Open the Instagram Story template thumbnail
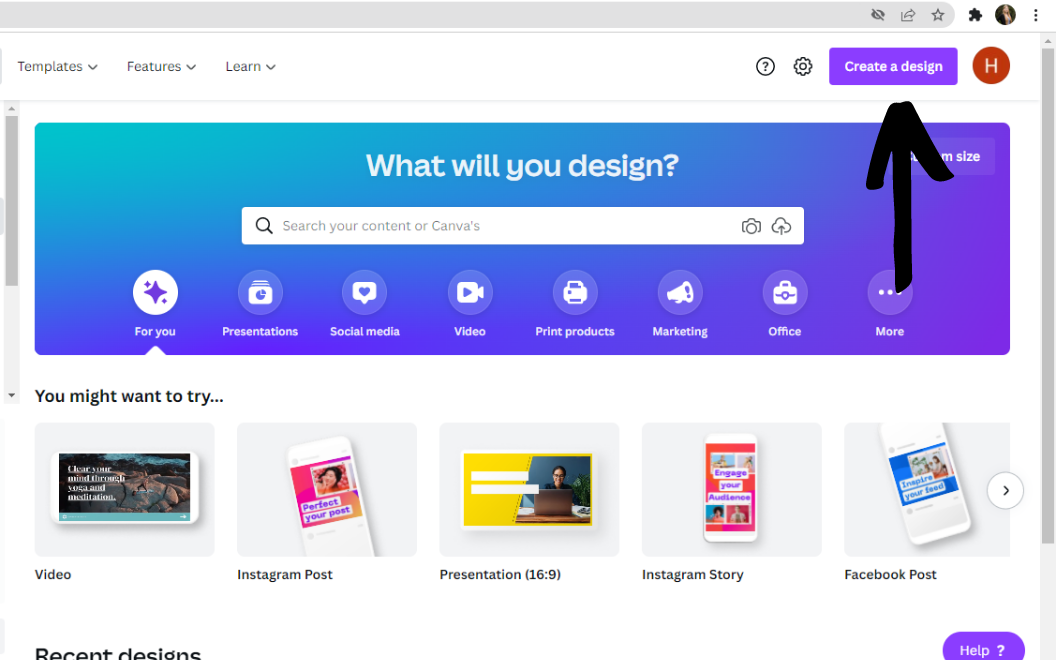This screenshot has height=660, width=1056. click(x=731, y=490)
